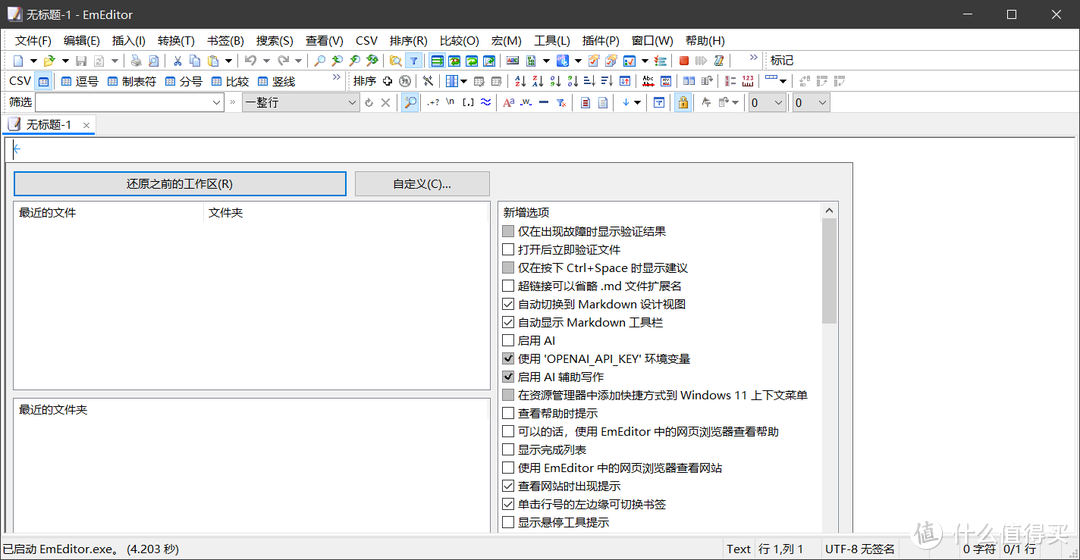Click the Abc spell check icon
This screenshot has height=560, width=1080.
pos(647,81)
